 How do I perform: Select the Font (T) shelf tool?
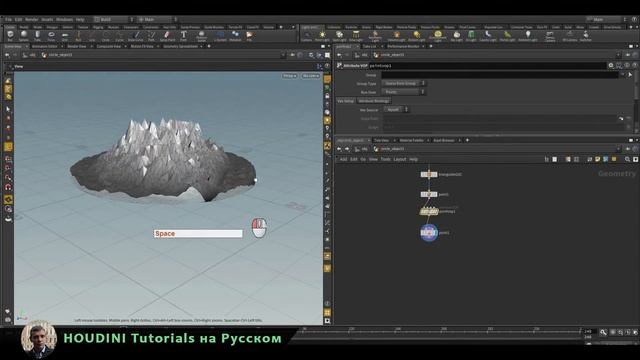(x=183, y=36)
